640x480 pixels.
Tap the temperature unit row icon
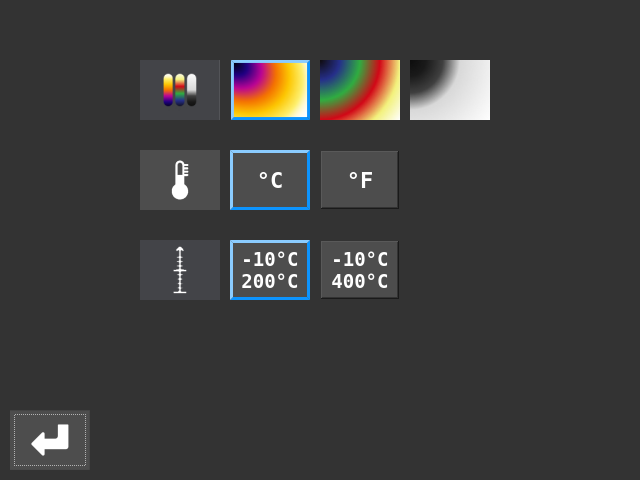(x=180, y=180)
